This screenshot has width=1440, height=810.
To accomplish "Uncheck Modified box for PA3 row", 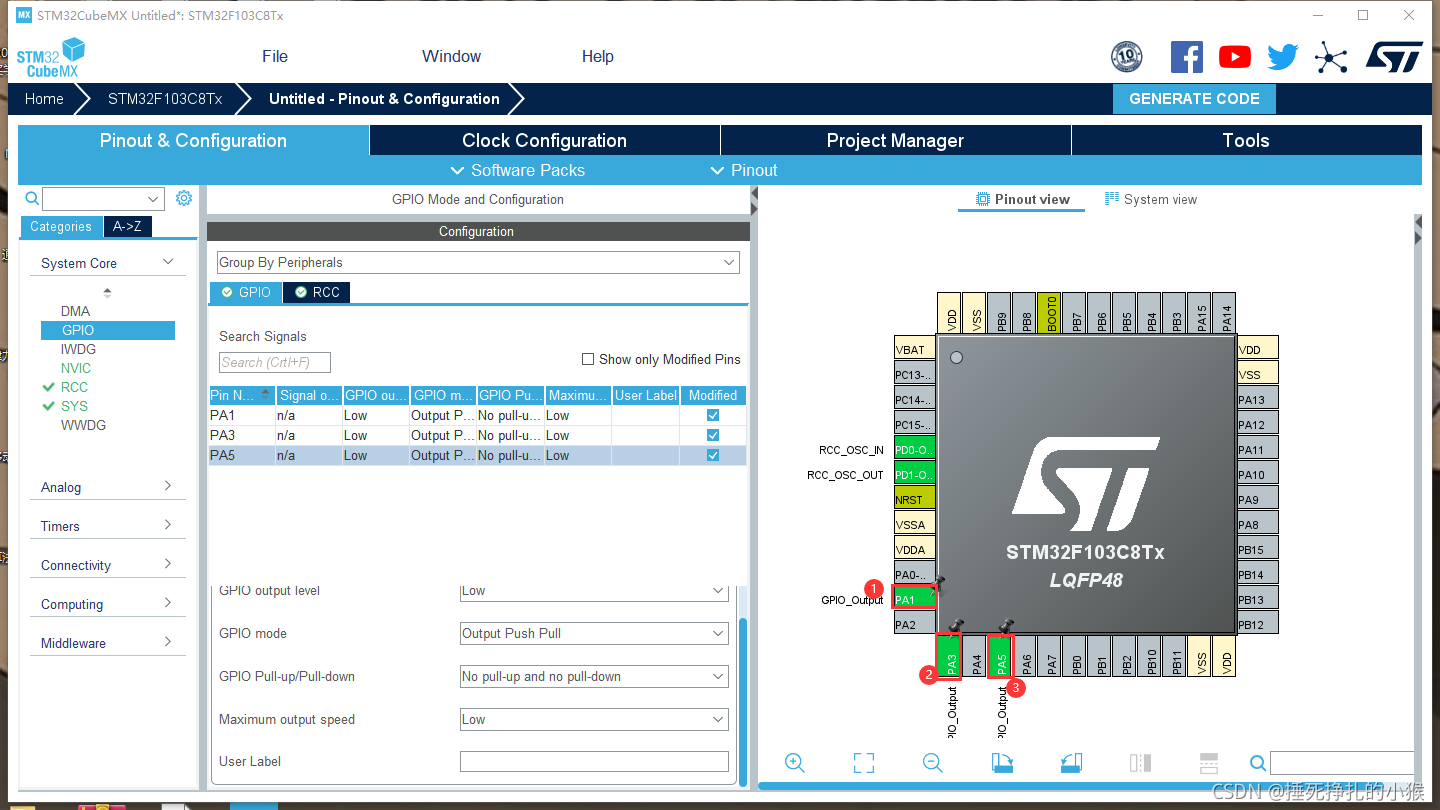I will (713, 435).
